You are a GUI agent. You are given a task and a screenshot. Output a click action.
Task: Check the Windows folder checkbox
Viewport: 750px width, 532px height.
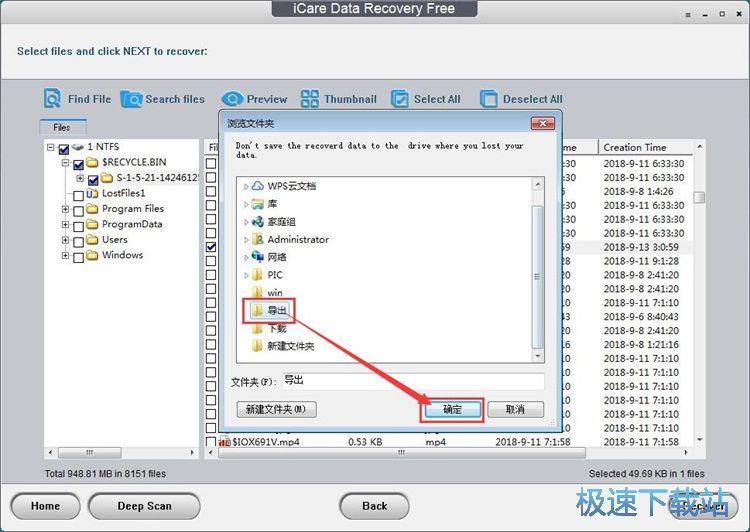(x=78, y=257)
